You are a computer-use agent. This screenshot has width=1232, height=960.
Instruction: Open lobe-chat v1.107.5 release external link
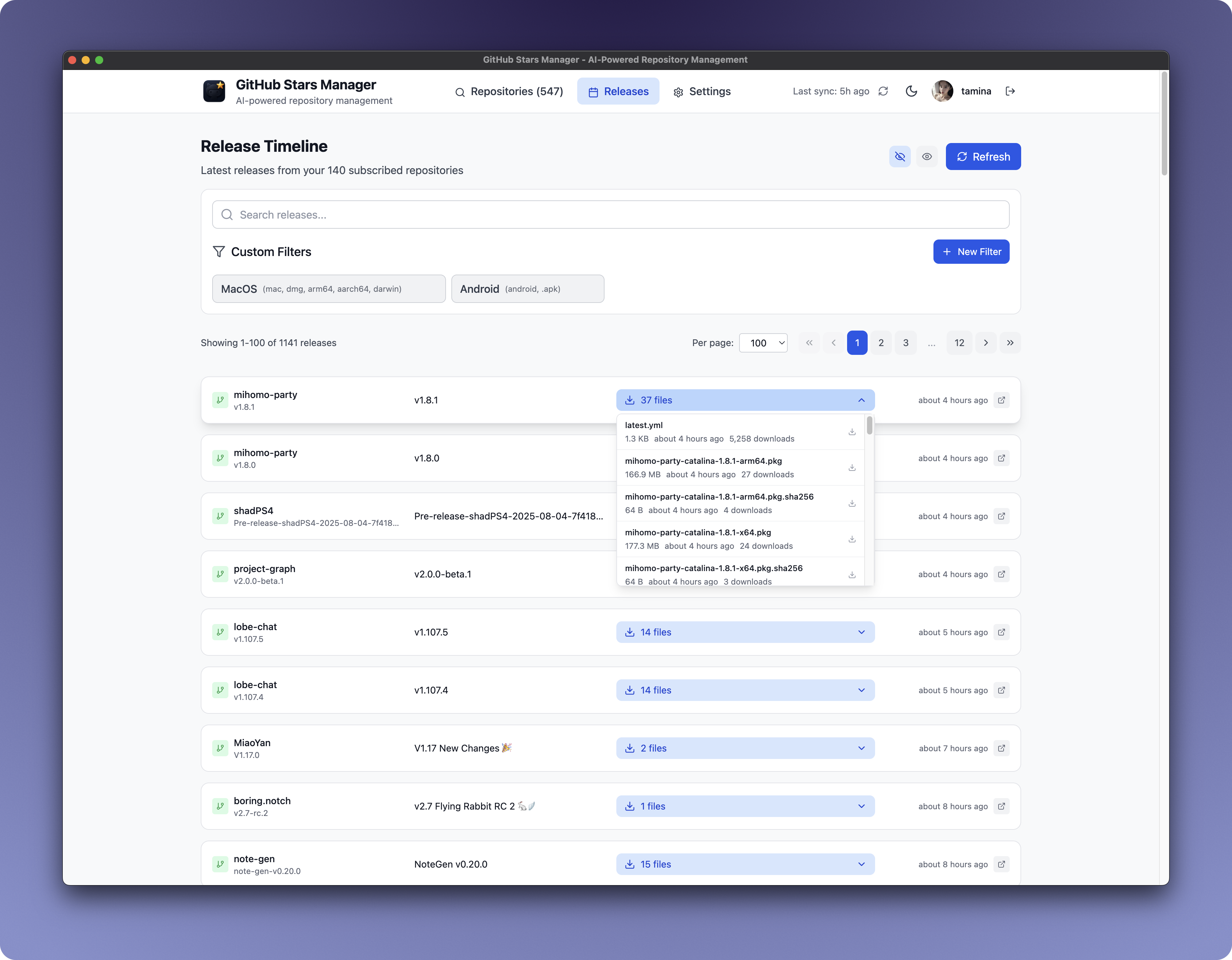click(1001, 632)
